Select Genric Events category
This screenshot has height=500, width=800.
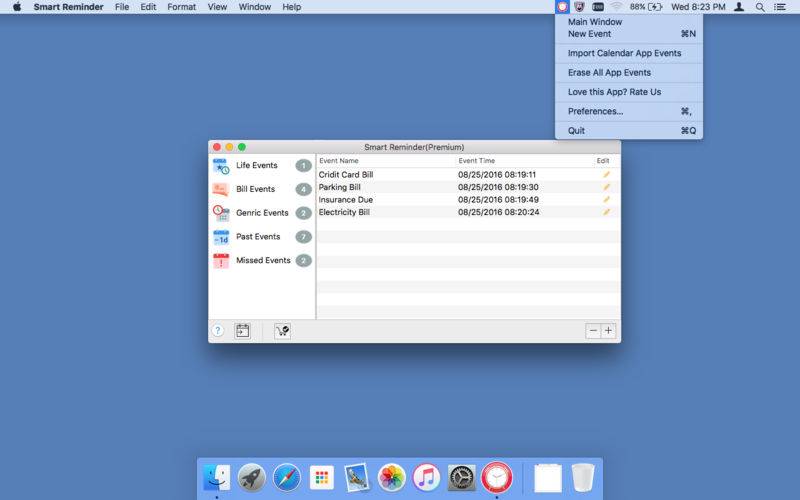[262, 213]
